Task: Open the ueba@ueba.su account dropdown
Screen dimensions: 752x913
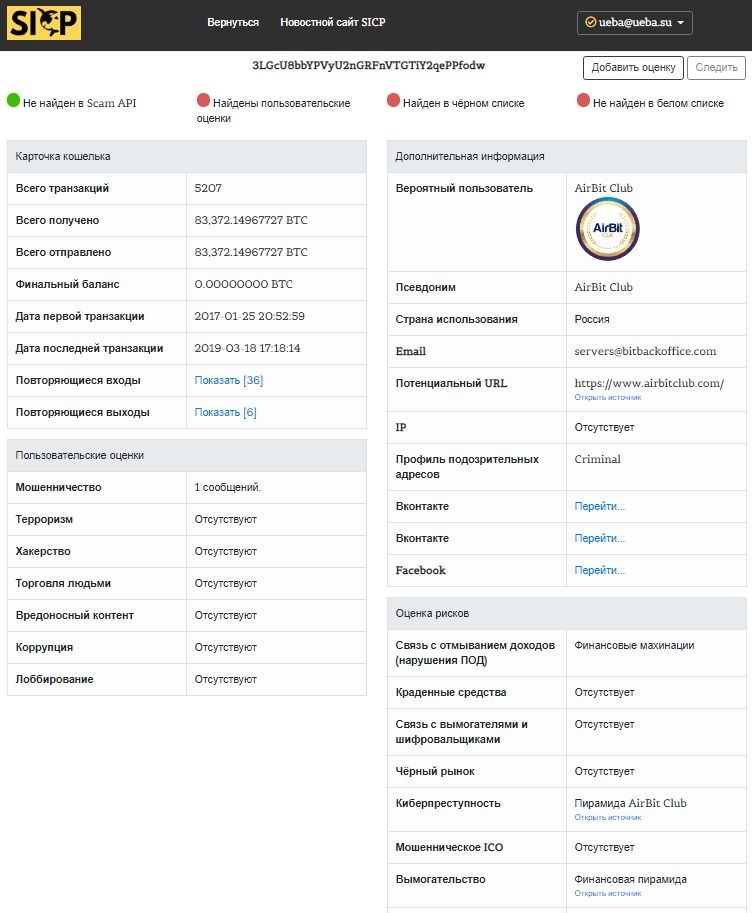Action: (635, 23)
